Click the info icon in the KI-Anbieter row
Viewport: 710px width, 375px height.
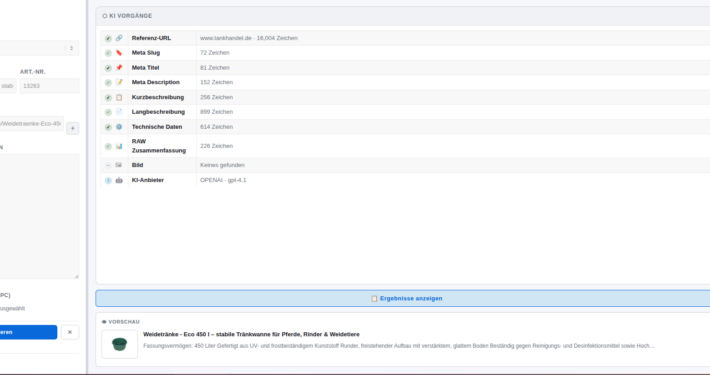pos(108,180)
